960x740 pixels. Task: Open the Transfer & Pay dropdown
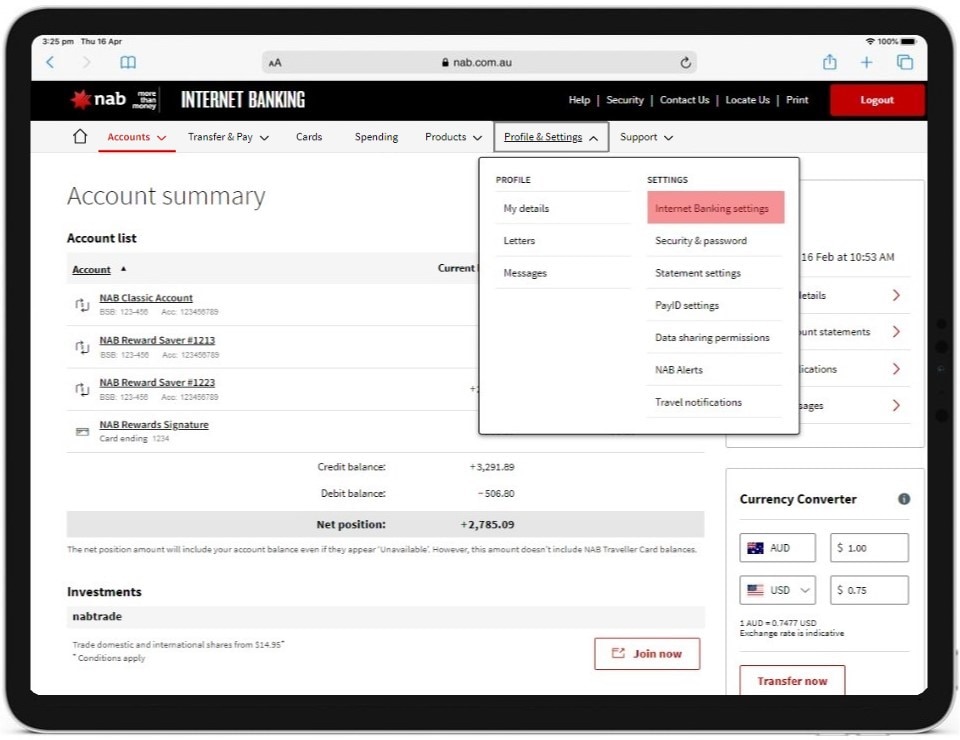pos(228,137)
